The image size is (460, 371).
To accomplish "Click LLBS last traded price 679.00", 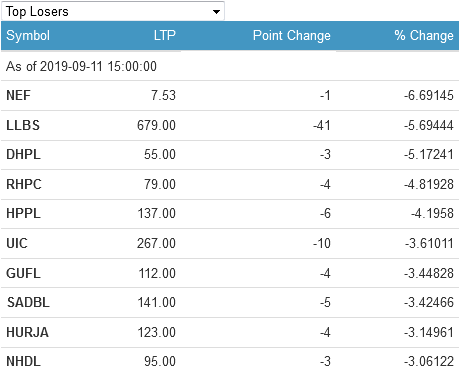I will pos(156,125).
